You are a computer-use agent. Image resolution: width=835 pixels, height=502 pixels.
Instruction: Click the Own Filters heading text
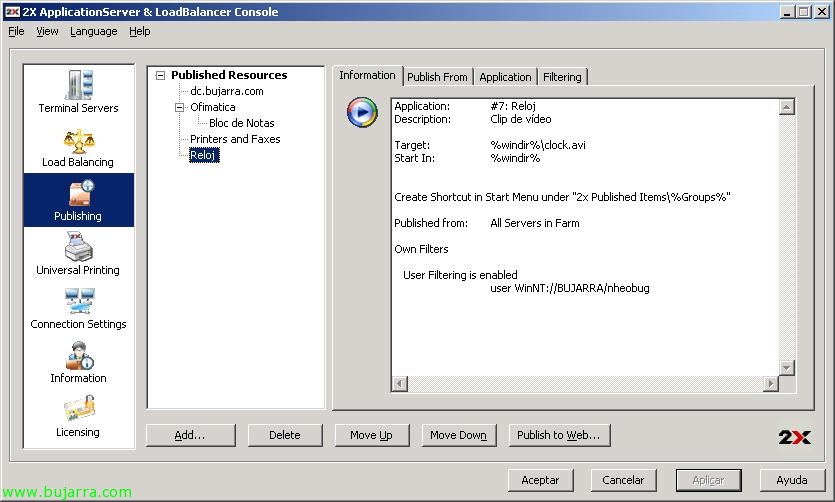point(421,249)
